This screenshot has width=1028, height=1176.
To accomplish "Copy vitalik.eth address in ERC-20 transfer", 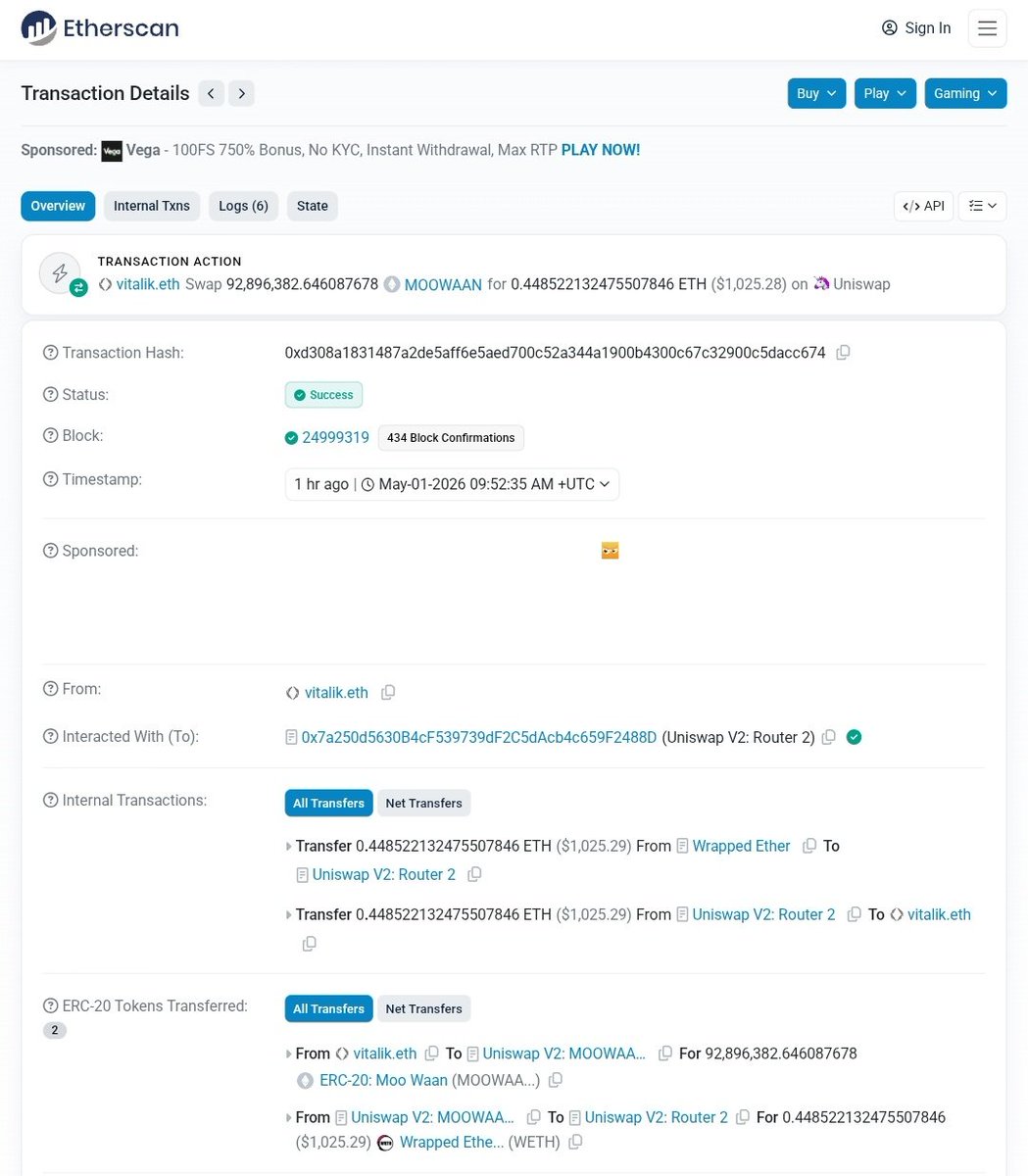I will click(x=431, y=1053).
